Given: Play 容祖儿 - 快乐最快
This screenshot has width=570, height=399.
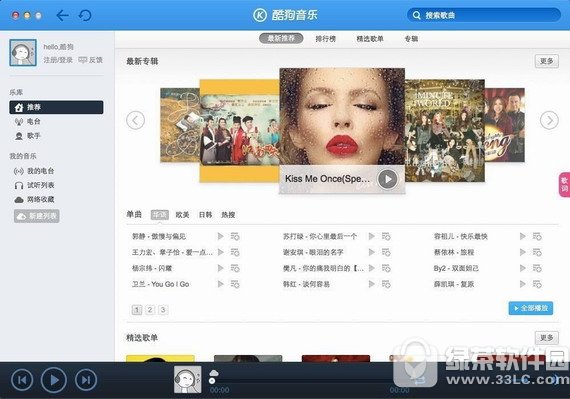Looking at the screenshot, I should [522, 237].
